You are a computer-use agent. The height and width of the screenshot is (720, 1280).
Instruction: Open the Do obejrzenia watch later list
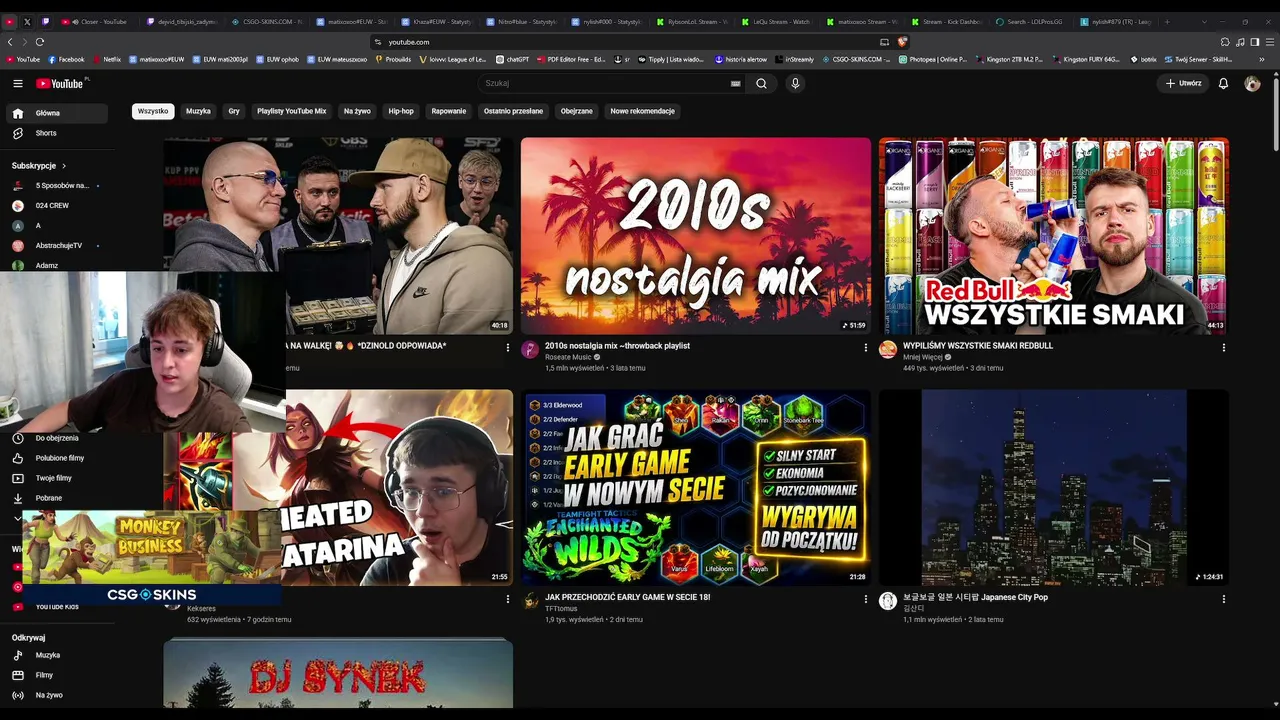tap(57, 438)
